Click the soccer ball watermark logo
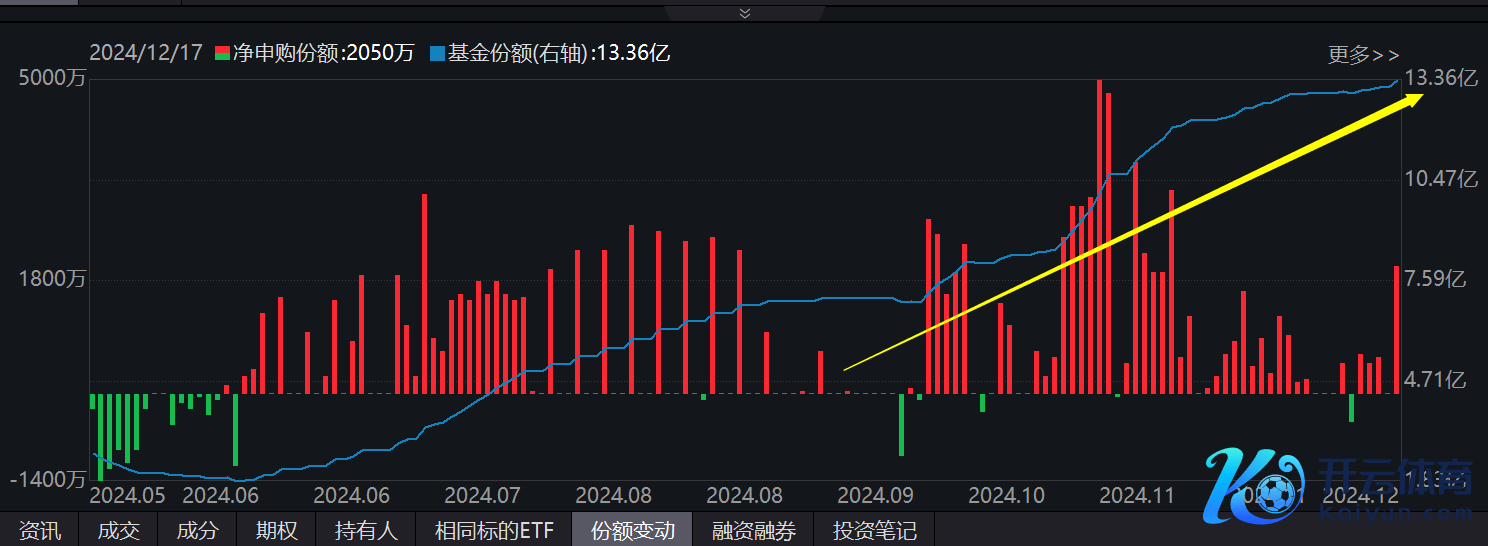Viewport: 1488px width, 546px height. click(1273, 492)
